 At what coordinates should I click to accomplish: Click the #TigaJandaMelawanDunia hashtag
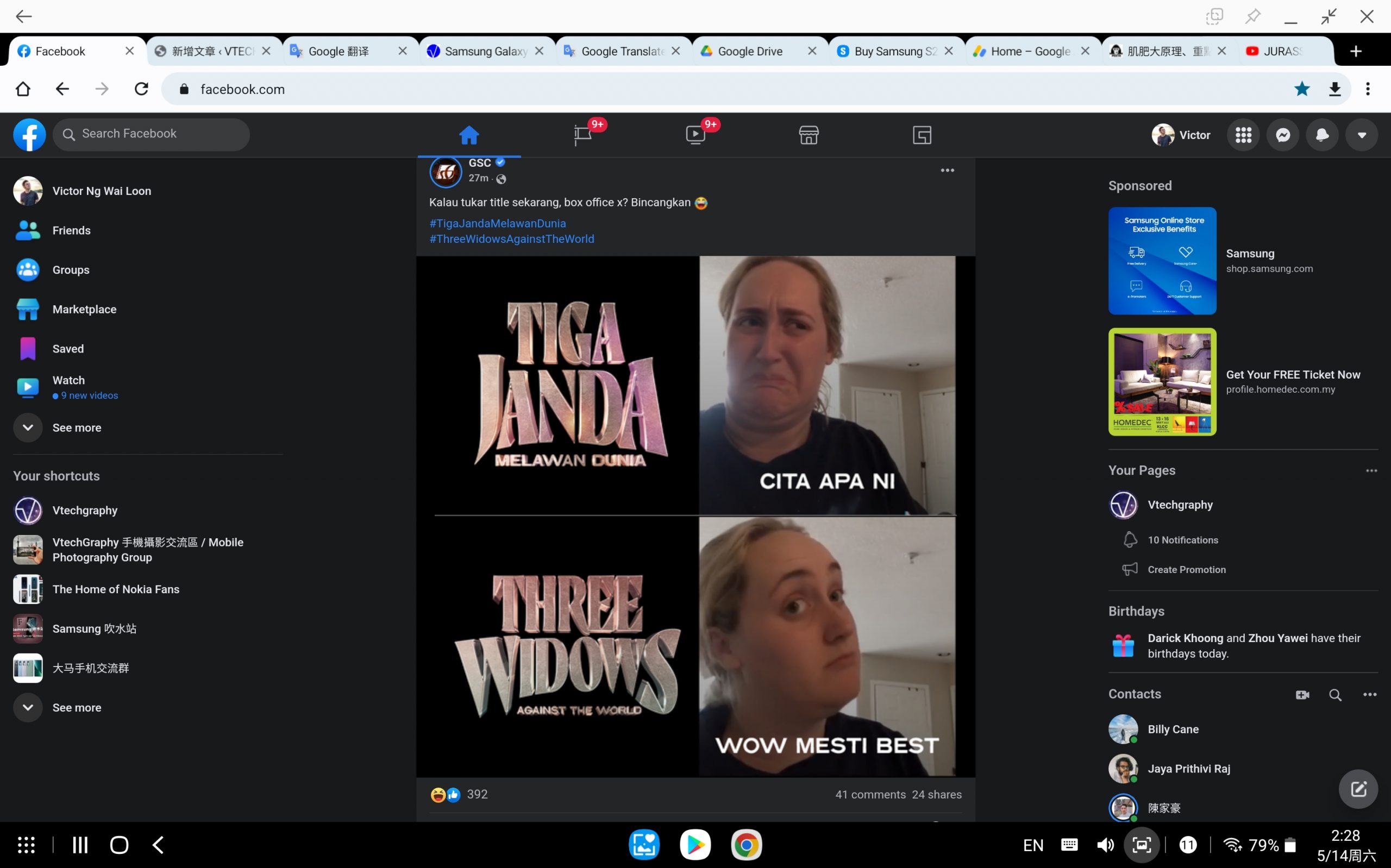tap(497, 223)
